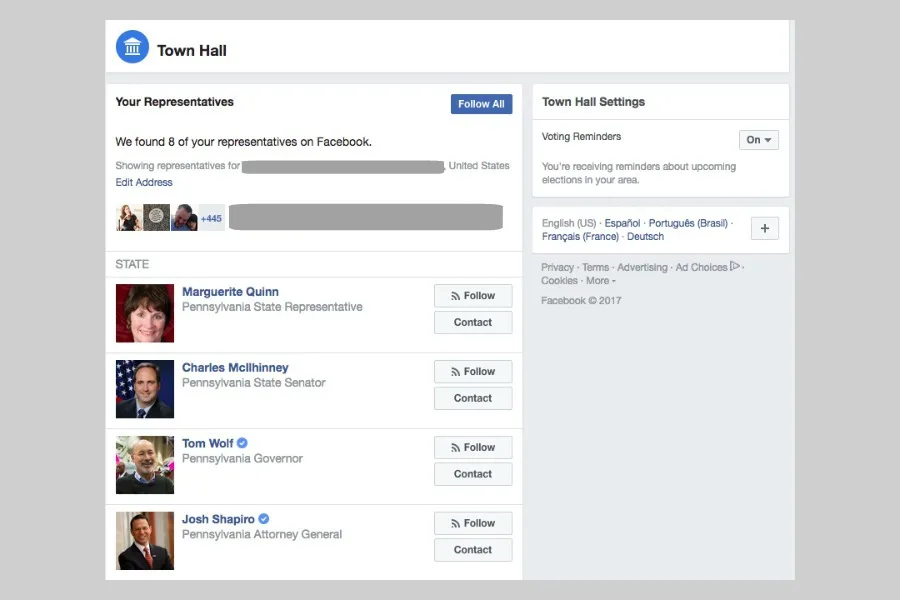Viewport: 900px width, 600px height.
Task: Click the Town Hall building icon
Action: click(x=132, y=46)
